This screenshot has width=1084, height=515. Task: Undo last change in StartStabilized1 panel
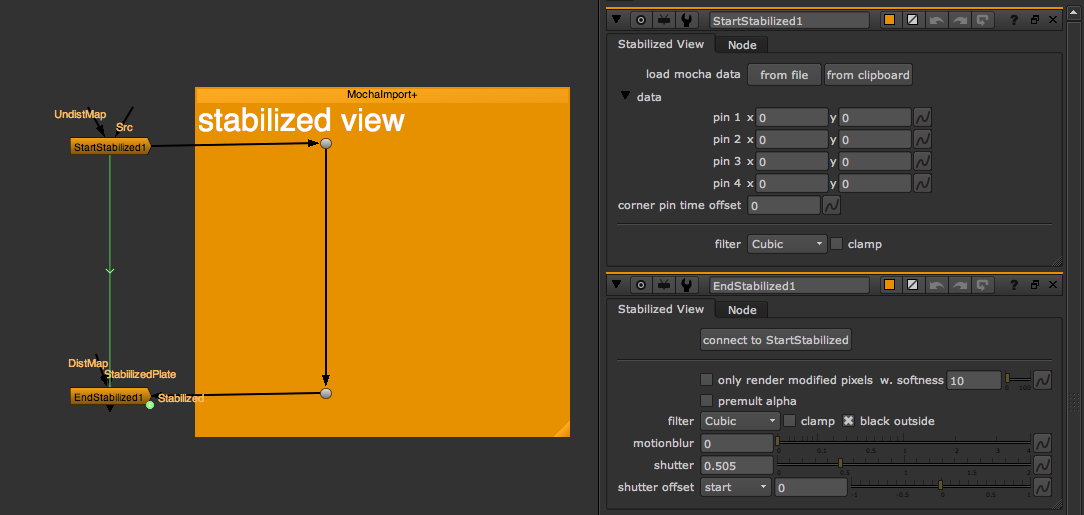pyautogui.click(x=936, y=20)
